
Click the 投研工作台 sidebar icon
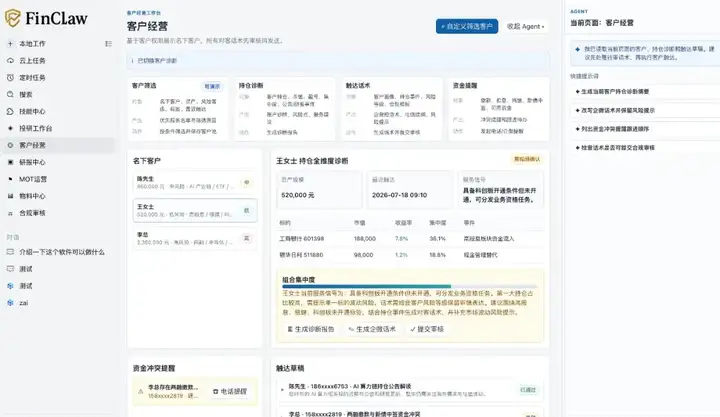tap(10, 128)
